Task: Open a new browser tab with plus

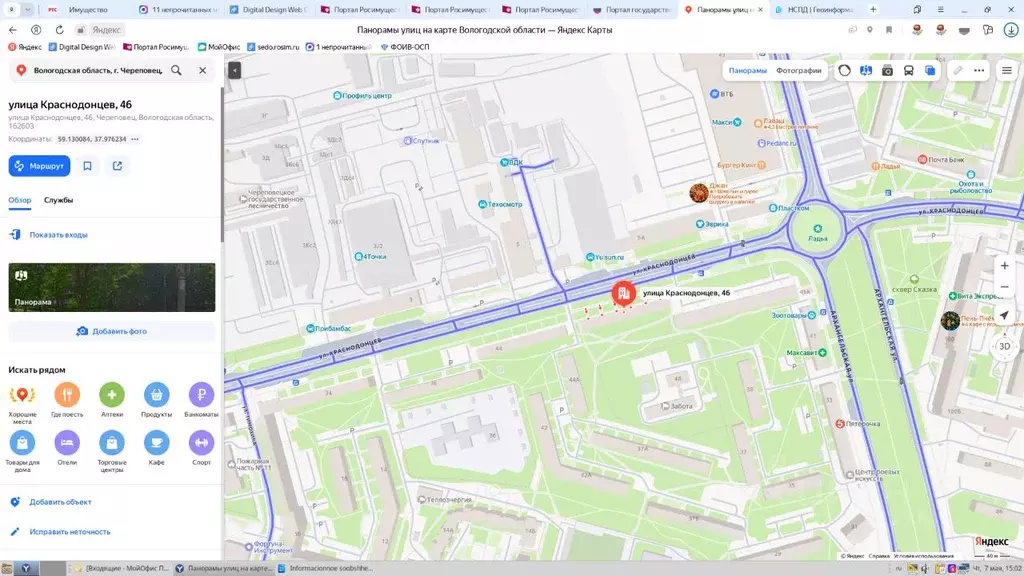Action: (x=873, y=10)
